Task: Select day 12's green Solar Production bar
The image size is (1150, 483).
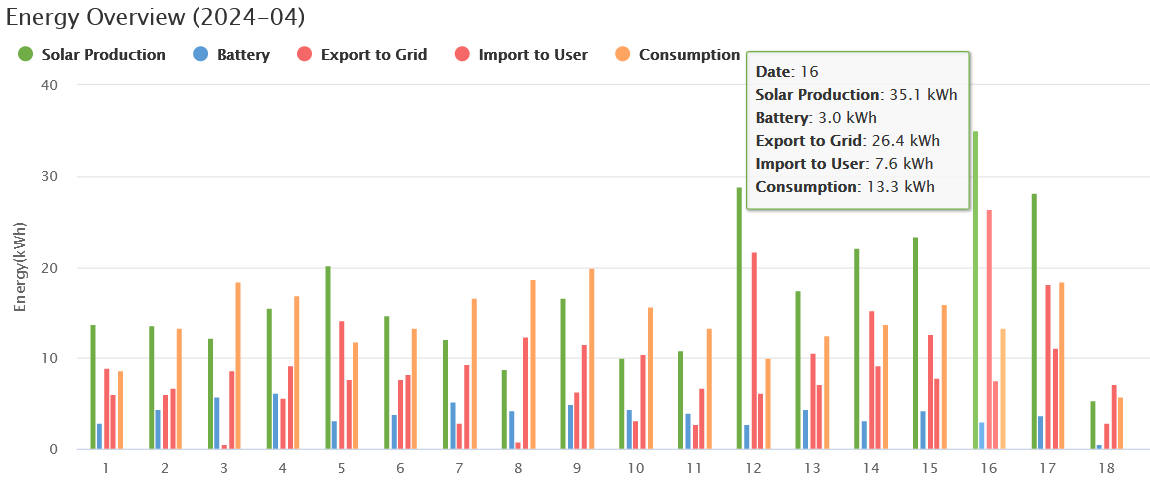Action: [739, 320]
